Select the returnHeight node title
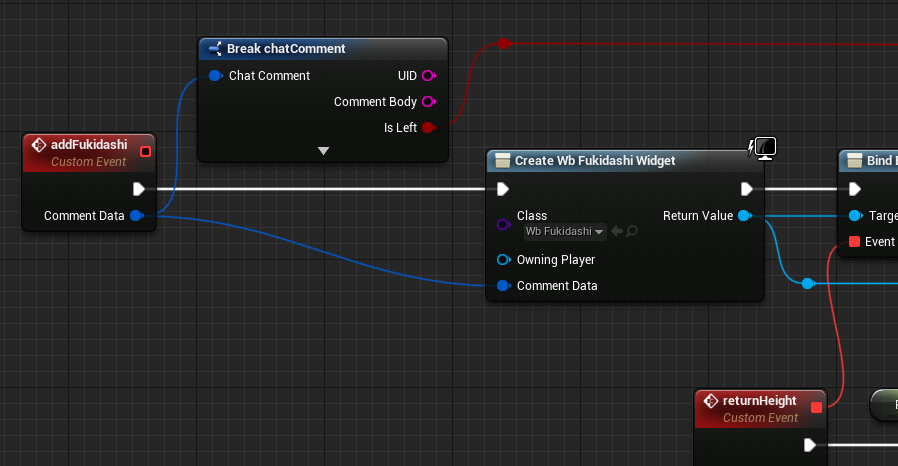The image size is (898, 466). tap(759, 401)
